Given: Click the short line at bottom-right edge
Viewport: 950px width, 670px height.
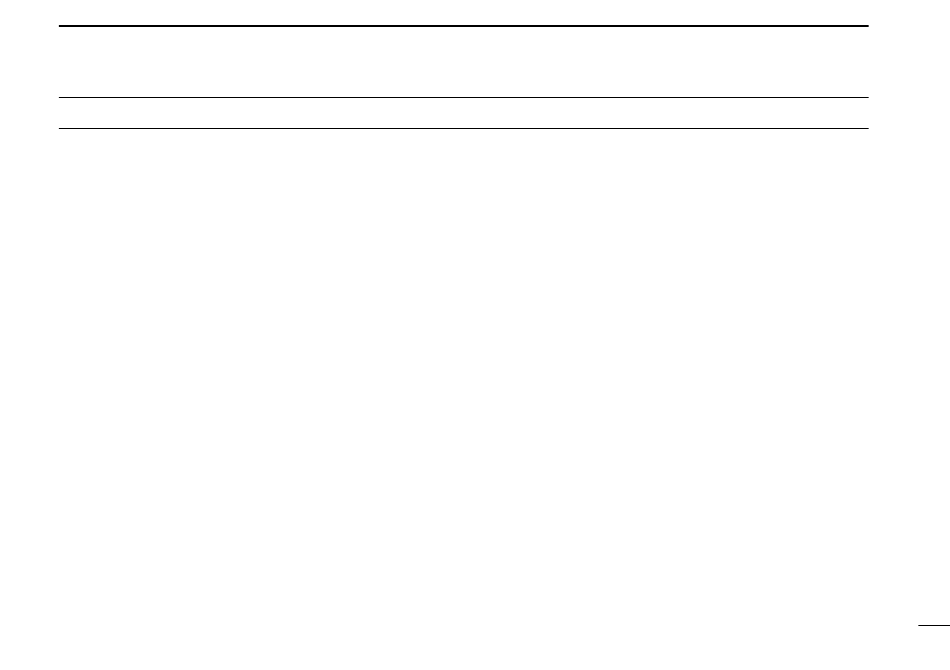Looking at the screenshot, I should (x=934, y=625).
